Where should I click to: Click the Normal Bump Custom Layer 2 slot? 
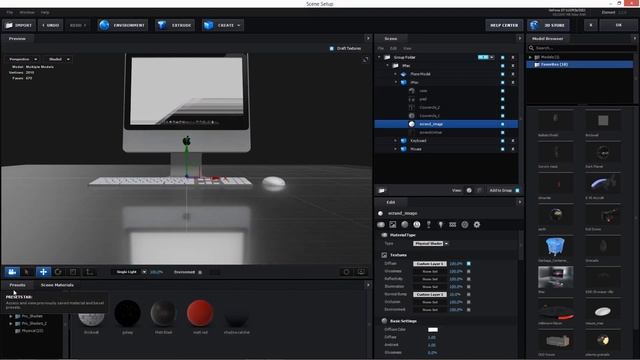(x=429, y=294)
